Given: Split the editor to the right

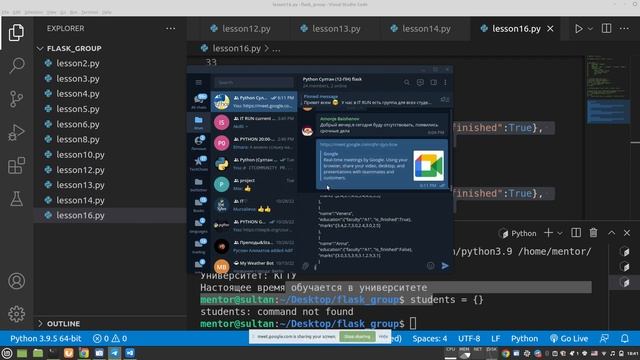Looking at the screenshot, I should pyautogui.click(x=607, y=29).
